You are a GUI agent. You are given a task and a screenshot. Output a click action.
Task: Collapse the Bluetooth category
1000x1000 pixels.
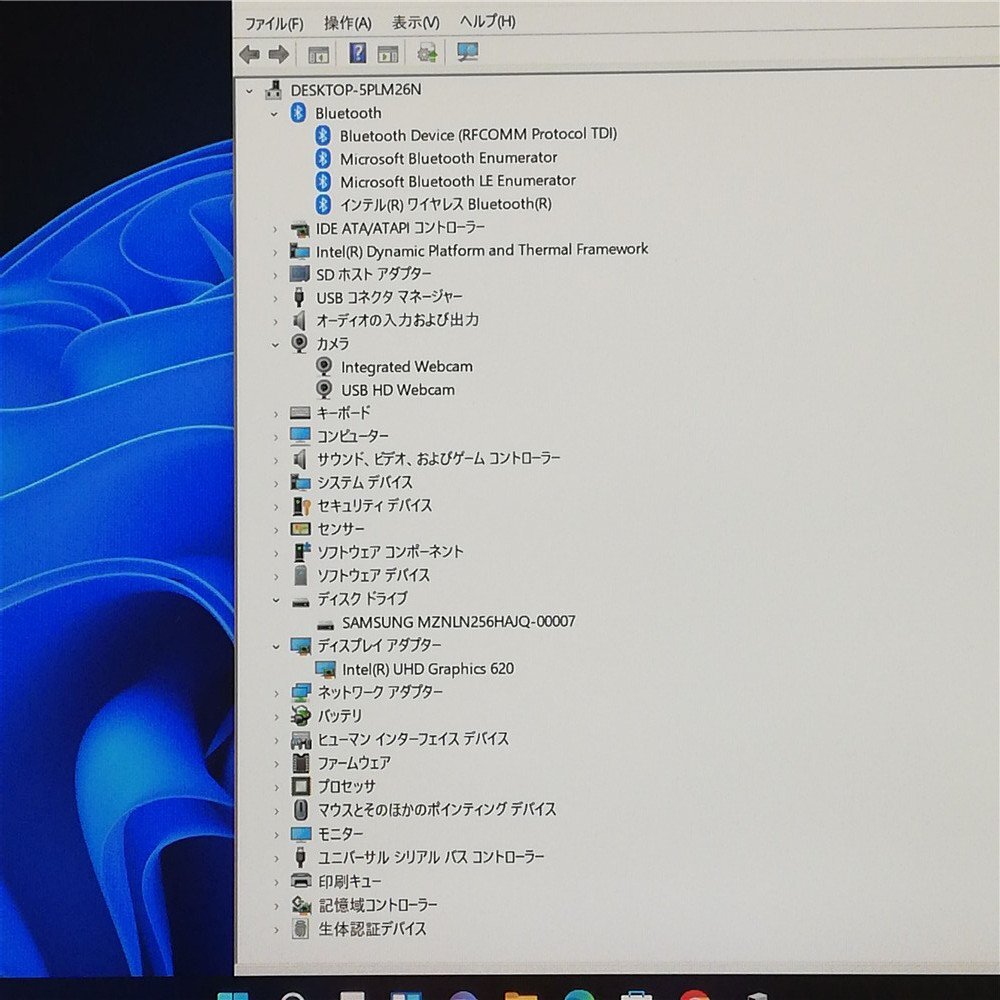(274, 113)
